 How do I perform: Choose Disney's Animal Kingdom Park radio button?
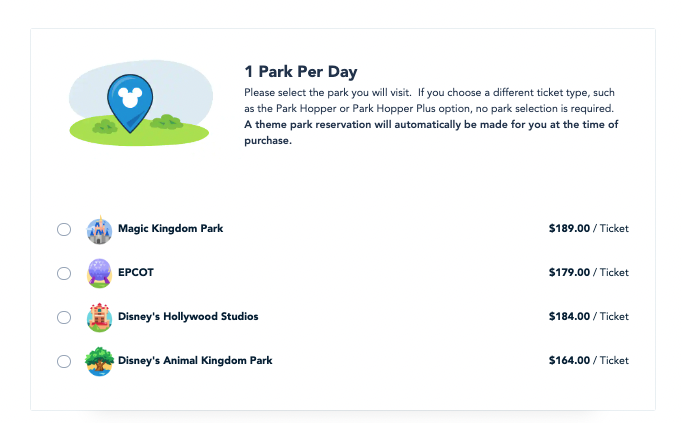(64, 361)
